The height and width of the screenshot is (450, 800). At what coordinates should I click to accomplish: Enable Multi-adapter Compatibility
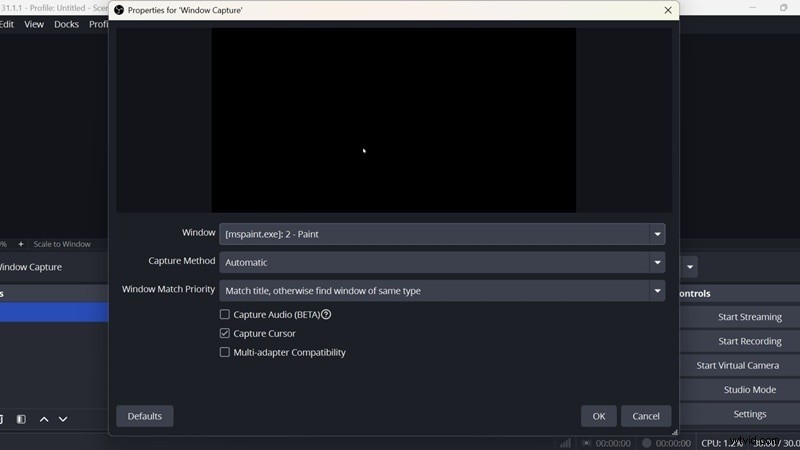225,353
